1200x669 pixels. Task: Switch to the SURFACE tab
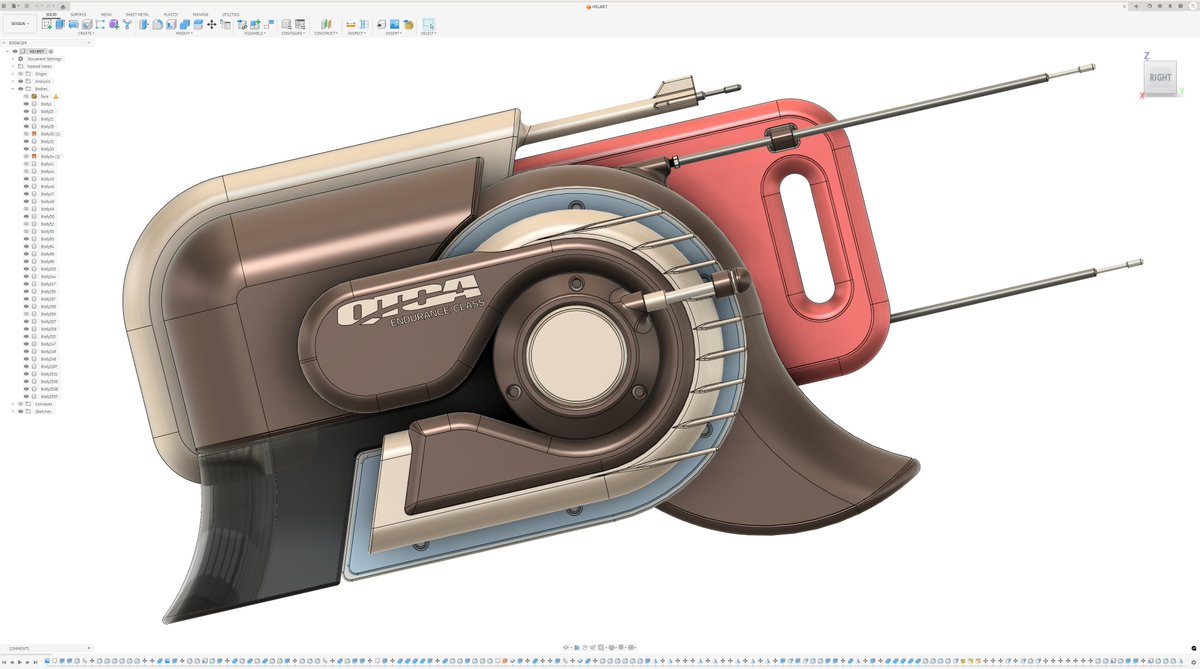coord(78,14)
